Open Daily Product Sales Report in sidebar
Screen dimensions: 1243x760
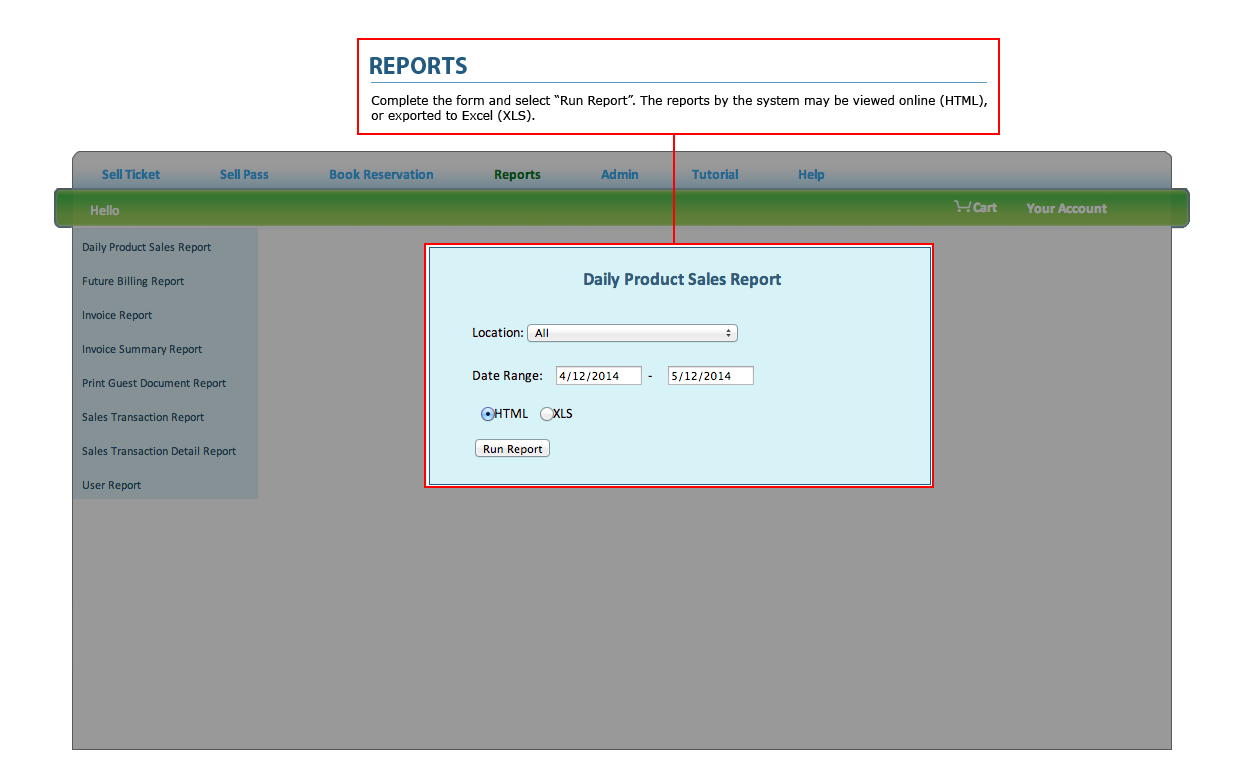147,247
